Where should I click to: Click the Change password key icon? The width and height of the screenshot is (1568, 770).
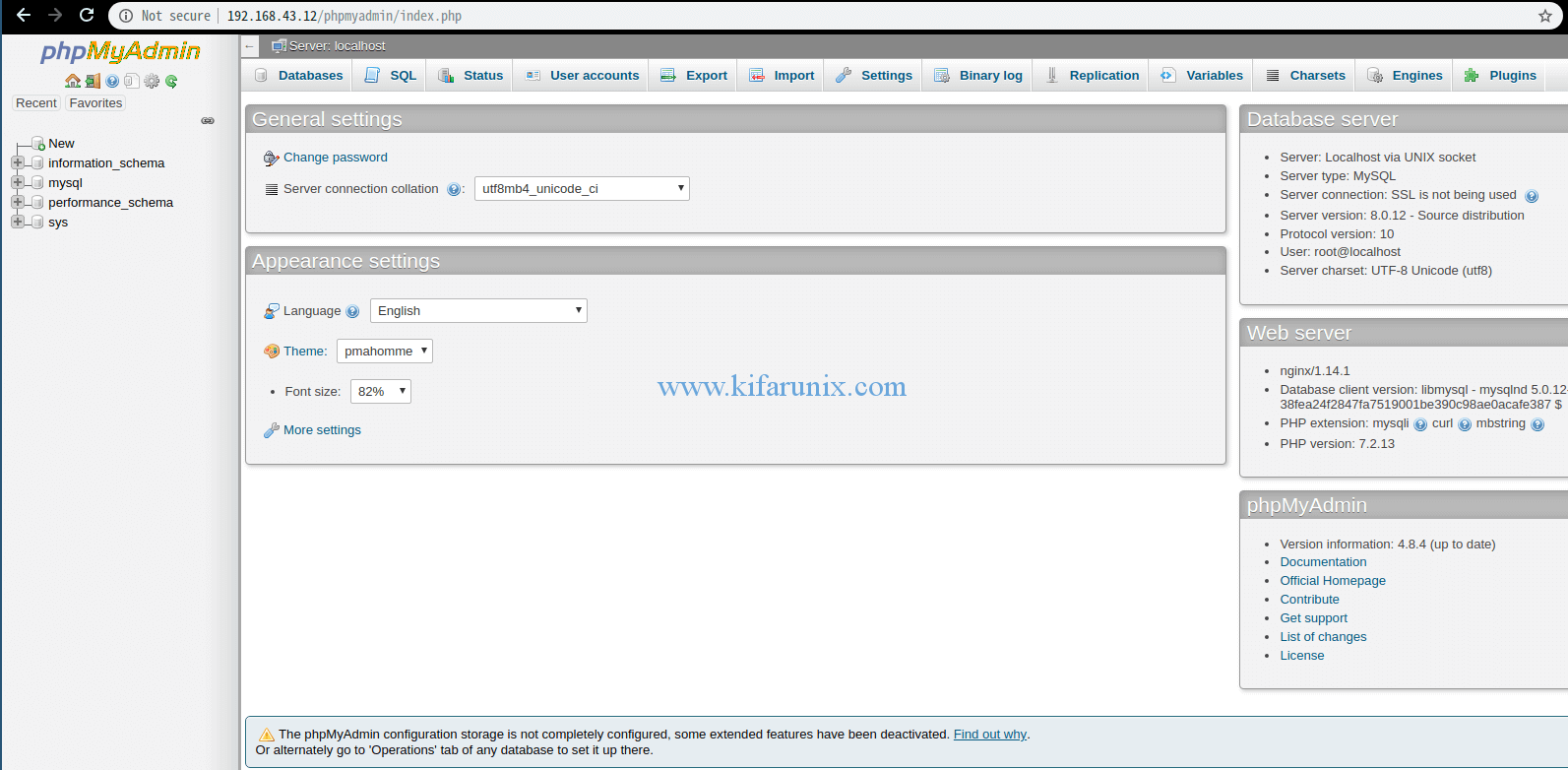[272, 158]
